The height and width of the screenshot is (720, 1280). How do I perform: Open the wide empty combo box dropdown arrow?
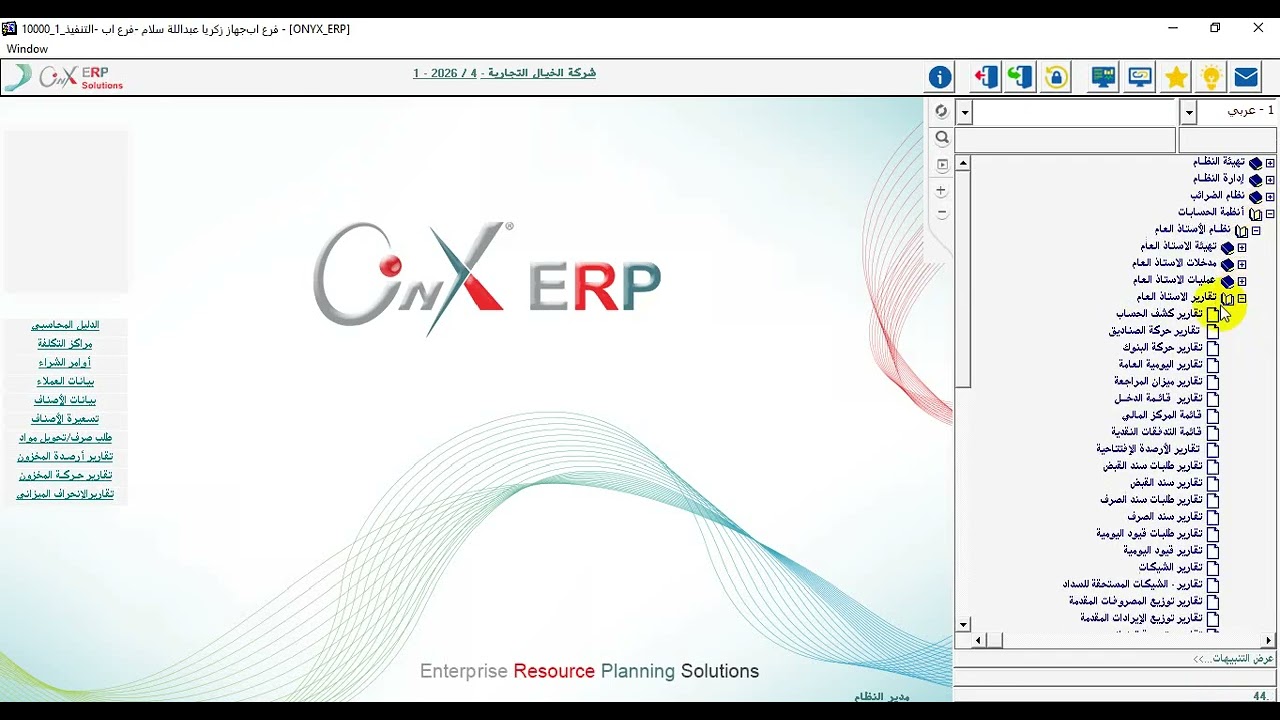(964, 112)
